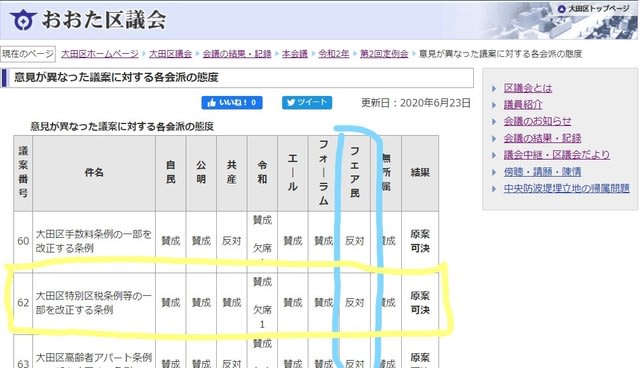
Task: Click the 件名 table column header
Action: coord(94,173)
